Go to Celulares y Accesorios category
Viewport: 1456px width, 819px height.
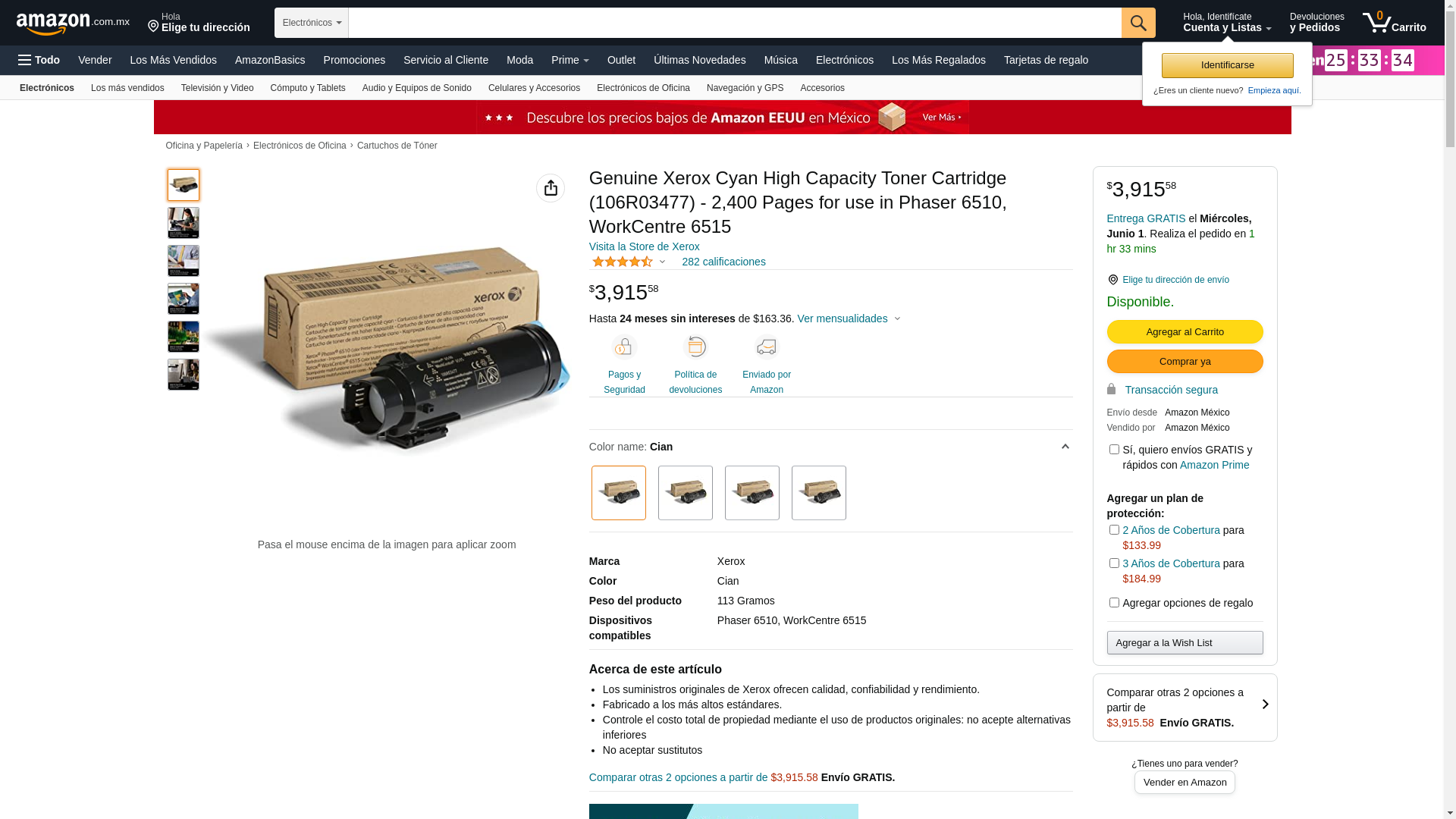(534, 88)
